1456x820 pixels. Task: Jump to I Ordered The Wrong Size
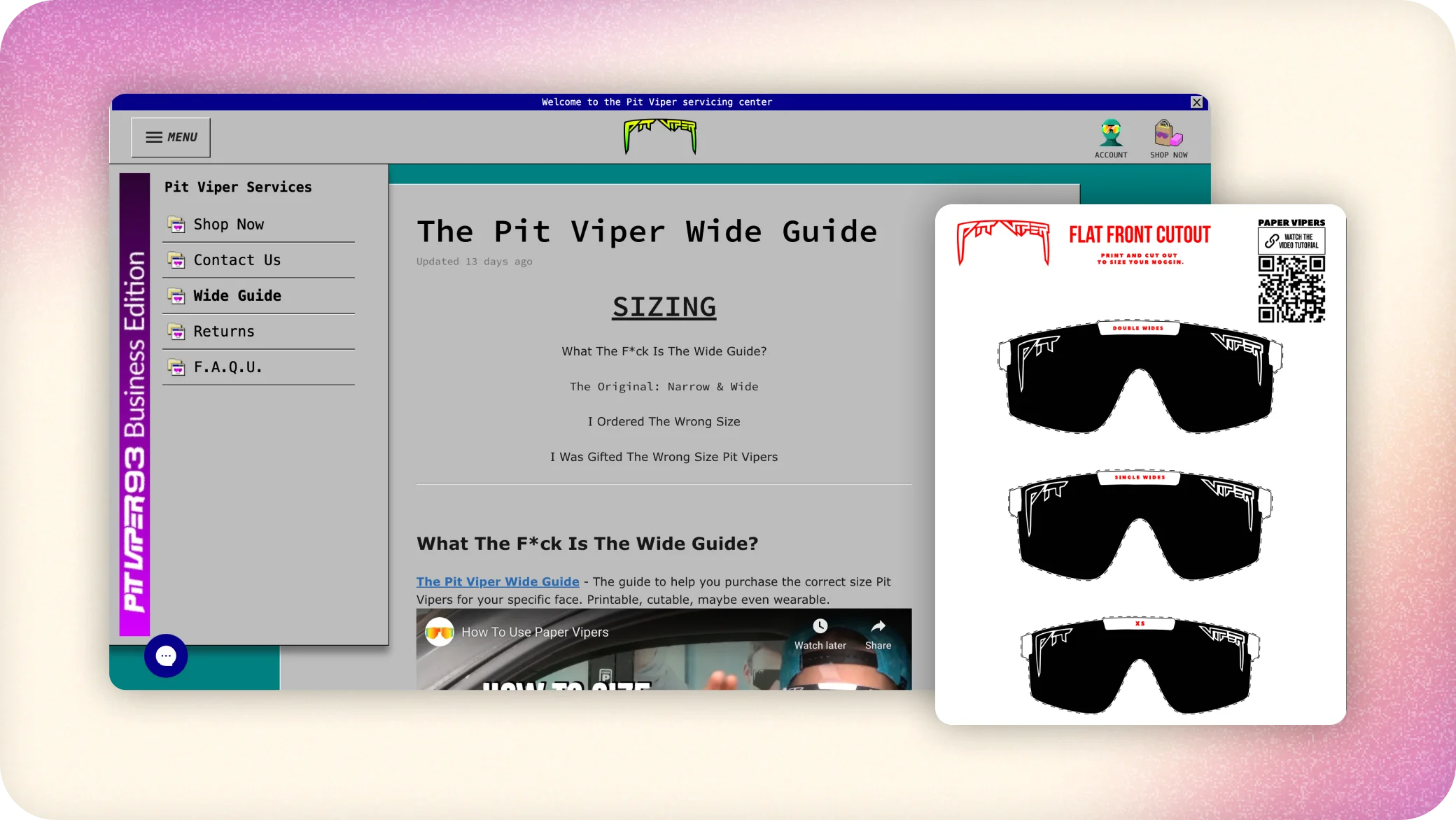tap(664, 422)
